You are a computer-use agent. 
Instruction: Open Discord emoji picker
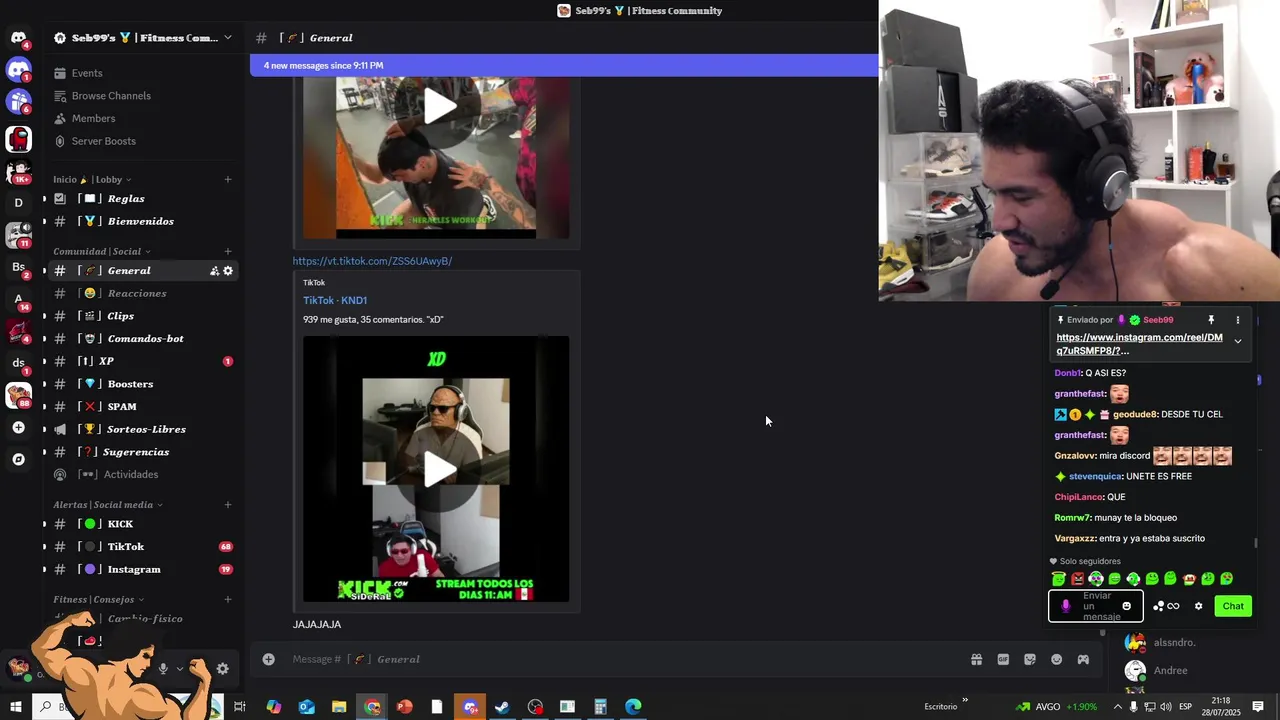(1056, 659)
